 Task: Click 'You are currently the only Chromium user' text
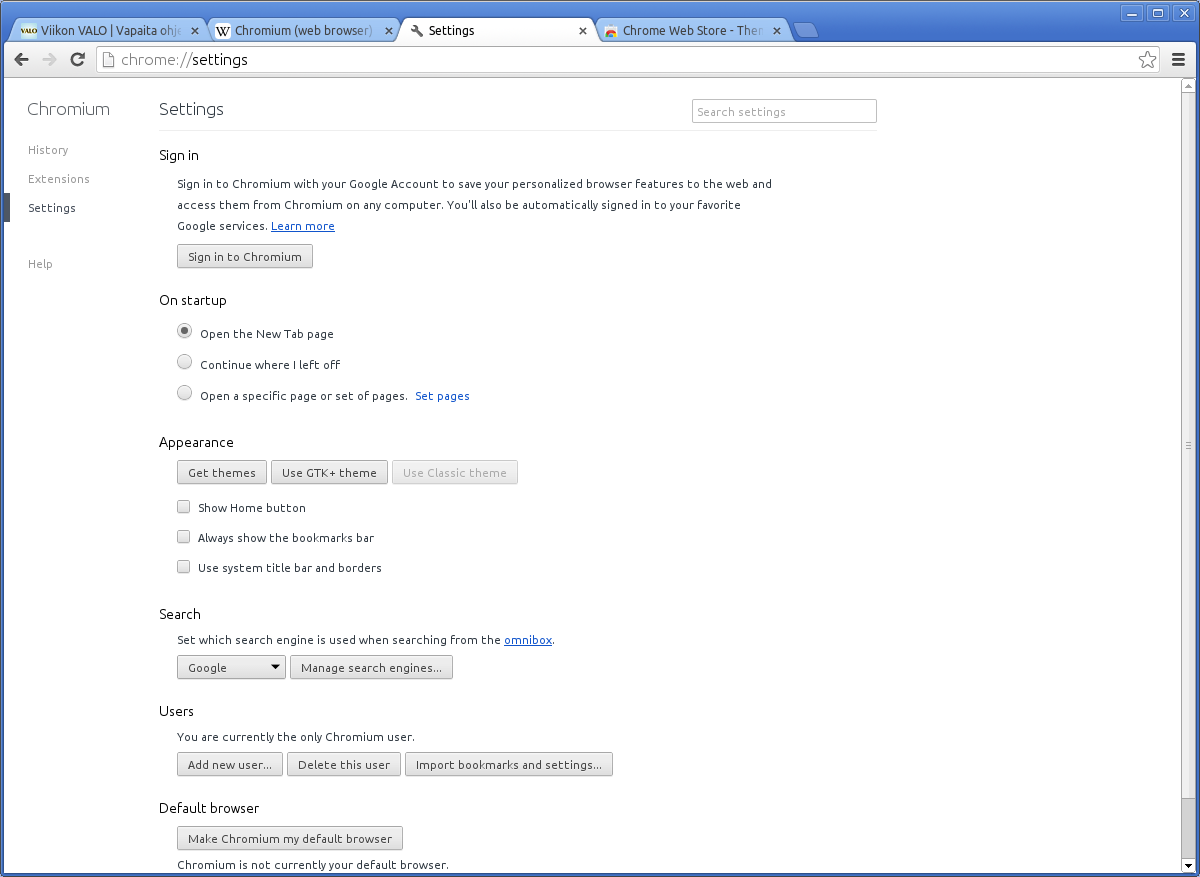pyautogui.click(x=296, y=737)
